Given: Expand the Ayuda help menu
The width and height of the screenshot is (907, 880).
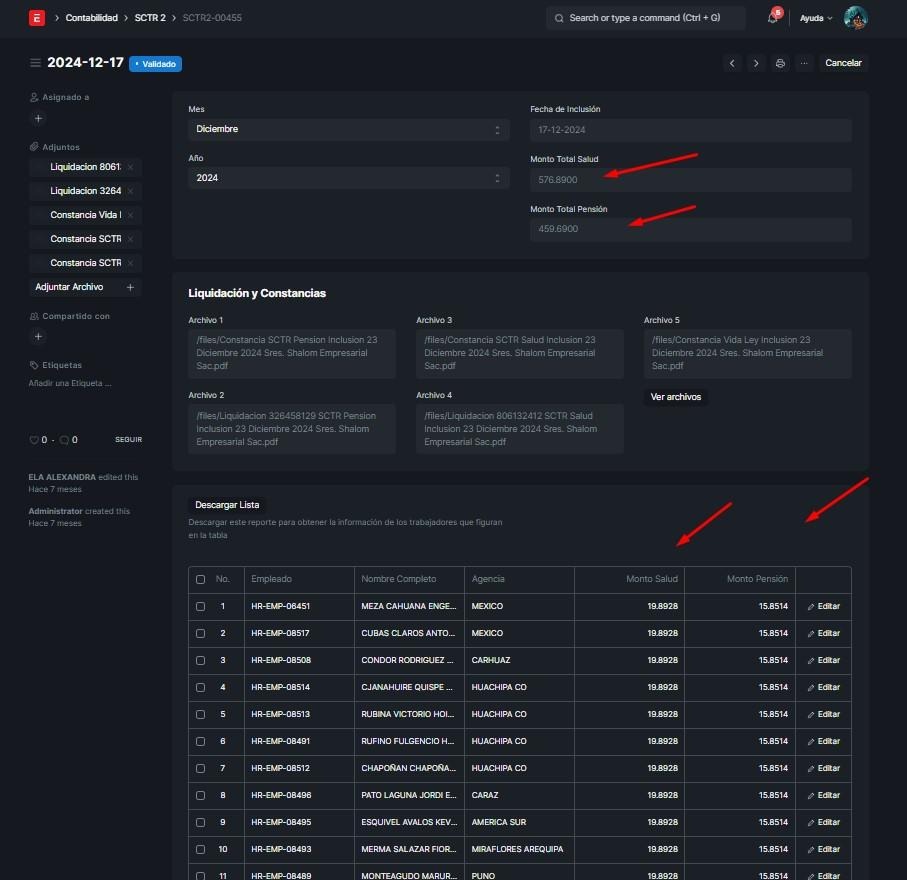Looking at the screenshot, I should pyautogui.click(x=816, y=18).
